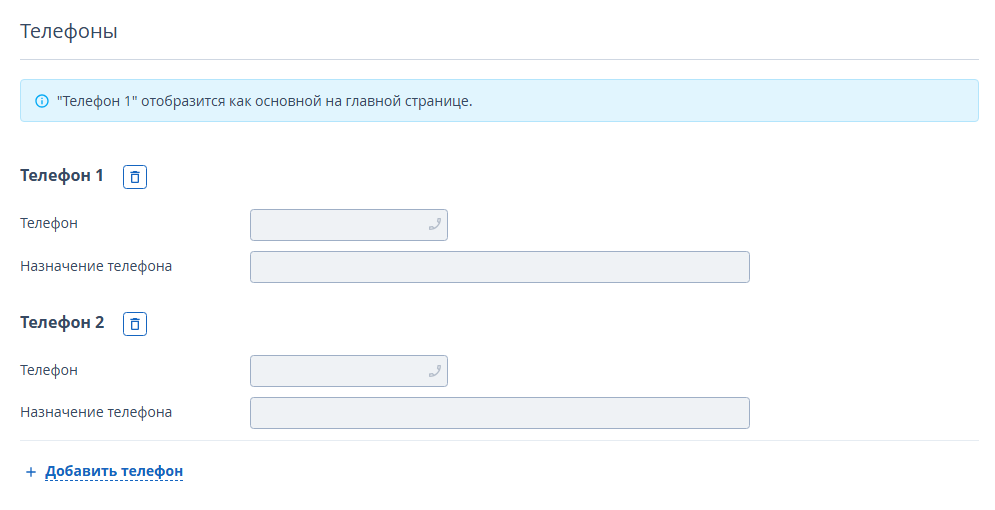Screen dimensions: 995x510
Task: Select the Телефон 1 heading
Action: coord(62,176)
